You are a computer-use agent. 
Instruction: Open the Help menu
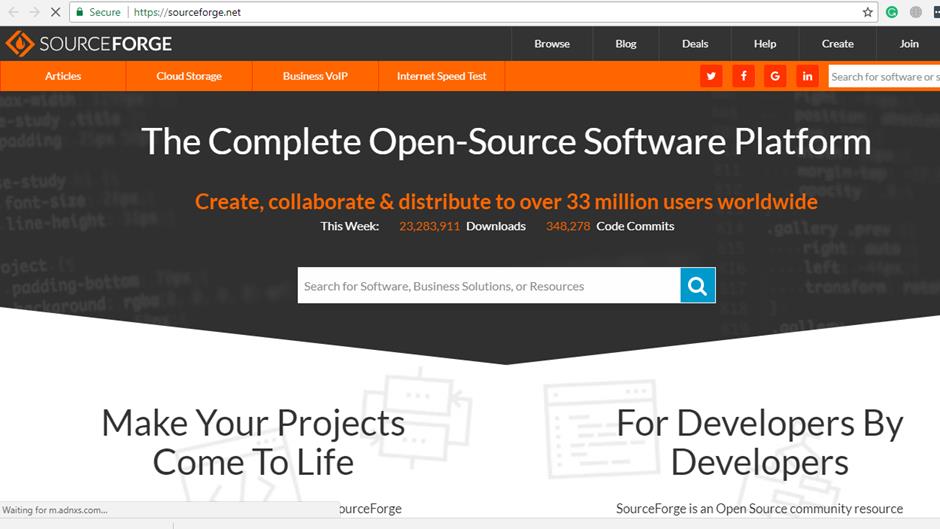pyautogui.click(x=765, y=44)
